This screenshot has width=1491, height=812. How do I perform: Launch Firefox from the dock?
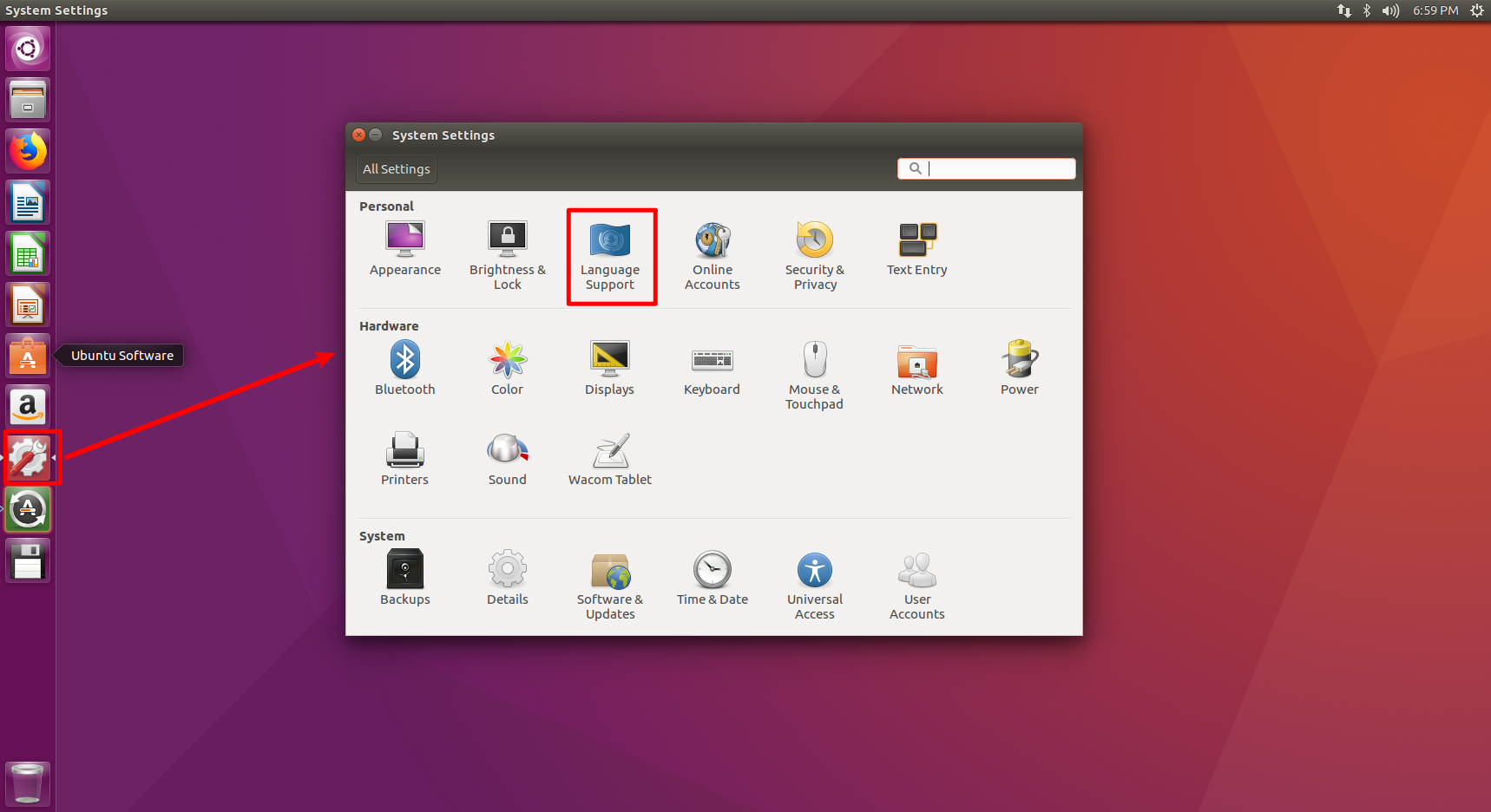click(27, 150)
